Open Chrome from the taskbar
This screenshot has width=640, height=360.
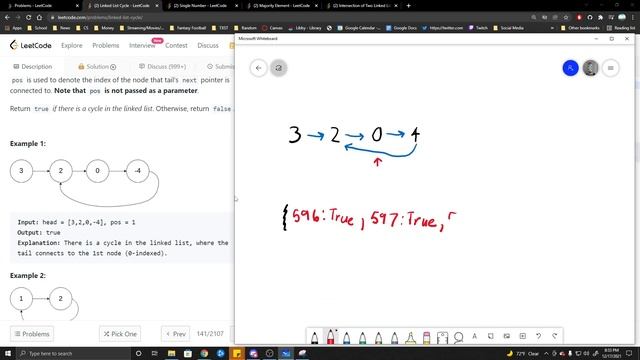tap(204, 353)
